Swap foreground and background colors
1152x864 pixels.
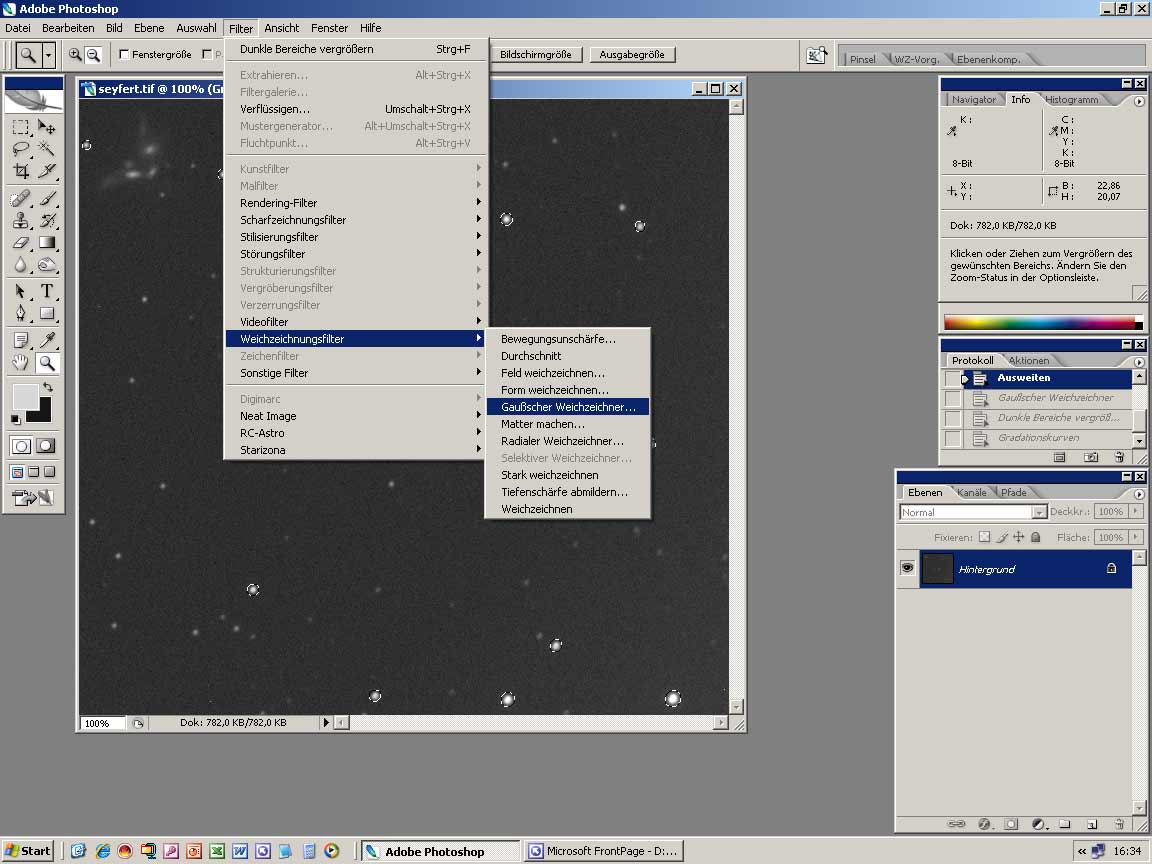pos(48,387)
